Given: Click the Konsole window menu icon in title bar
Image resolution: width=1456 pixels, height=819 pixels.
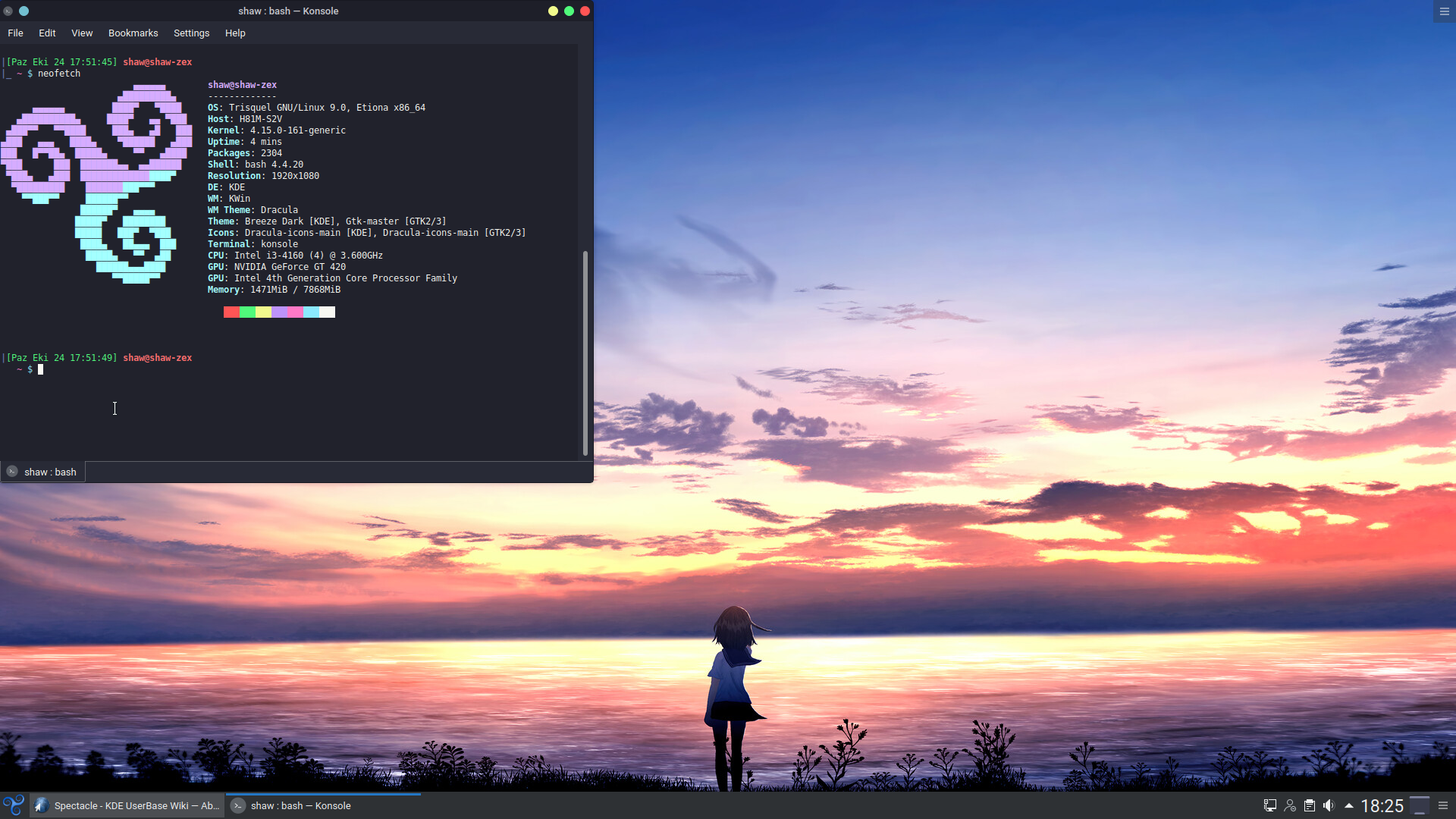Looking at the screenshot, I should tap(8, 11).
